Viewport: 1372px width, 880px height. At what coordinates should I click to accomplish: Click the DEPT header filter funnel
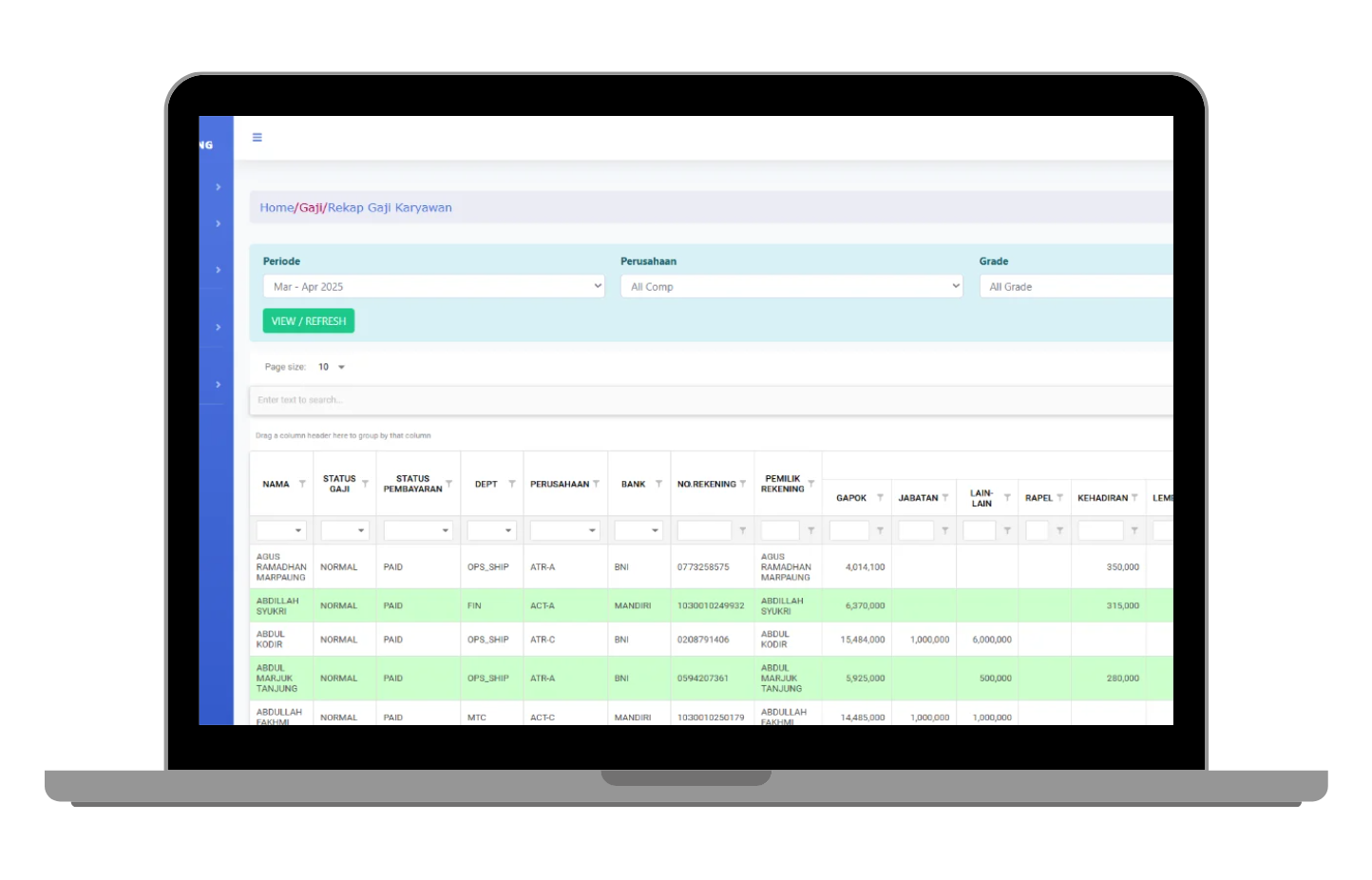[512, 484]
